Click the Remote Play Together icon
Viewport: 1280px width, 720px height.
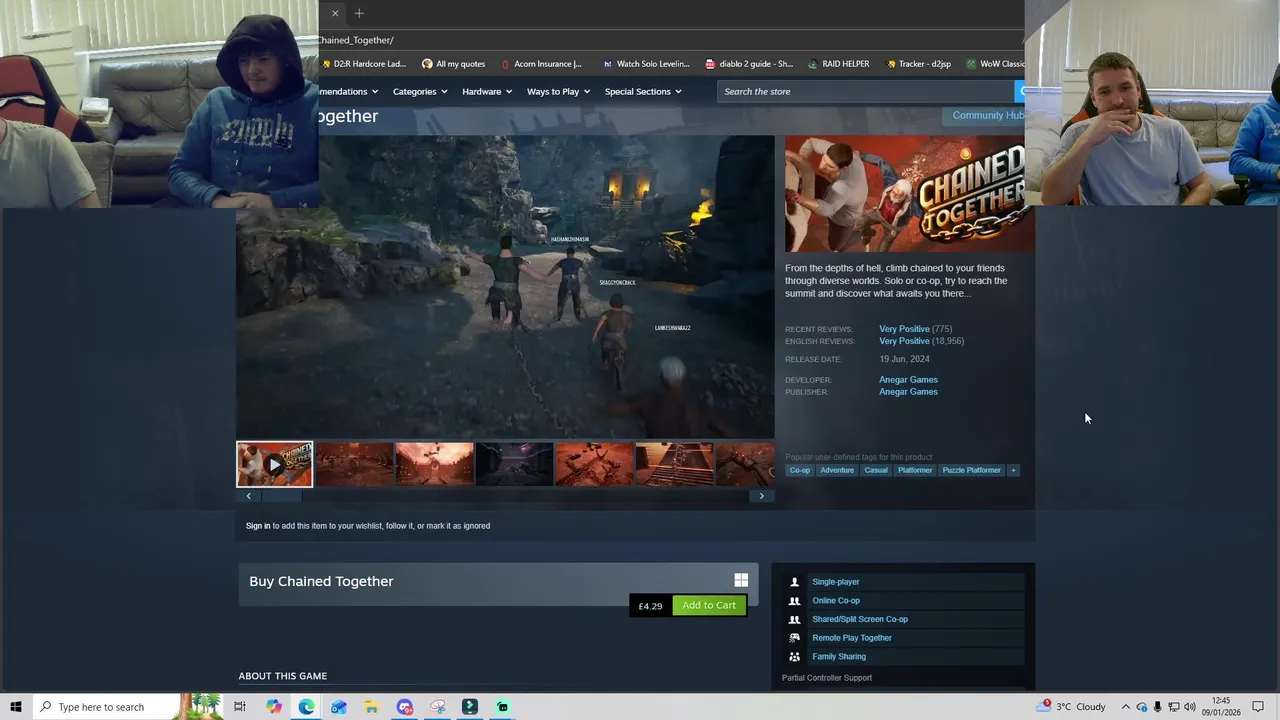794,638
